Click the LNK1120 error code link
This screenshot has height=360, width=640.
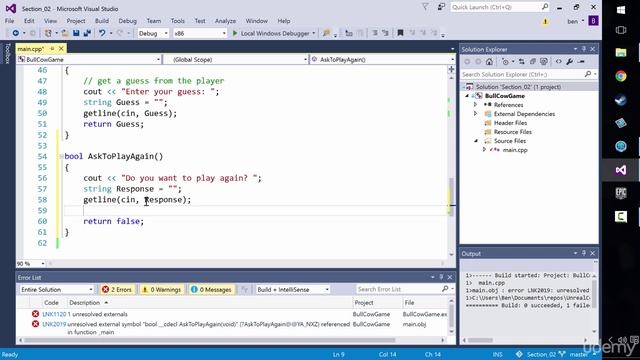54,314
